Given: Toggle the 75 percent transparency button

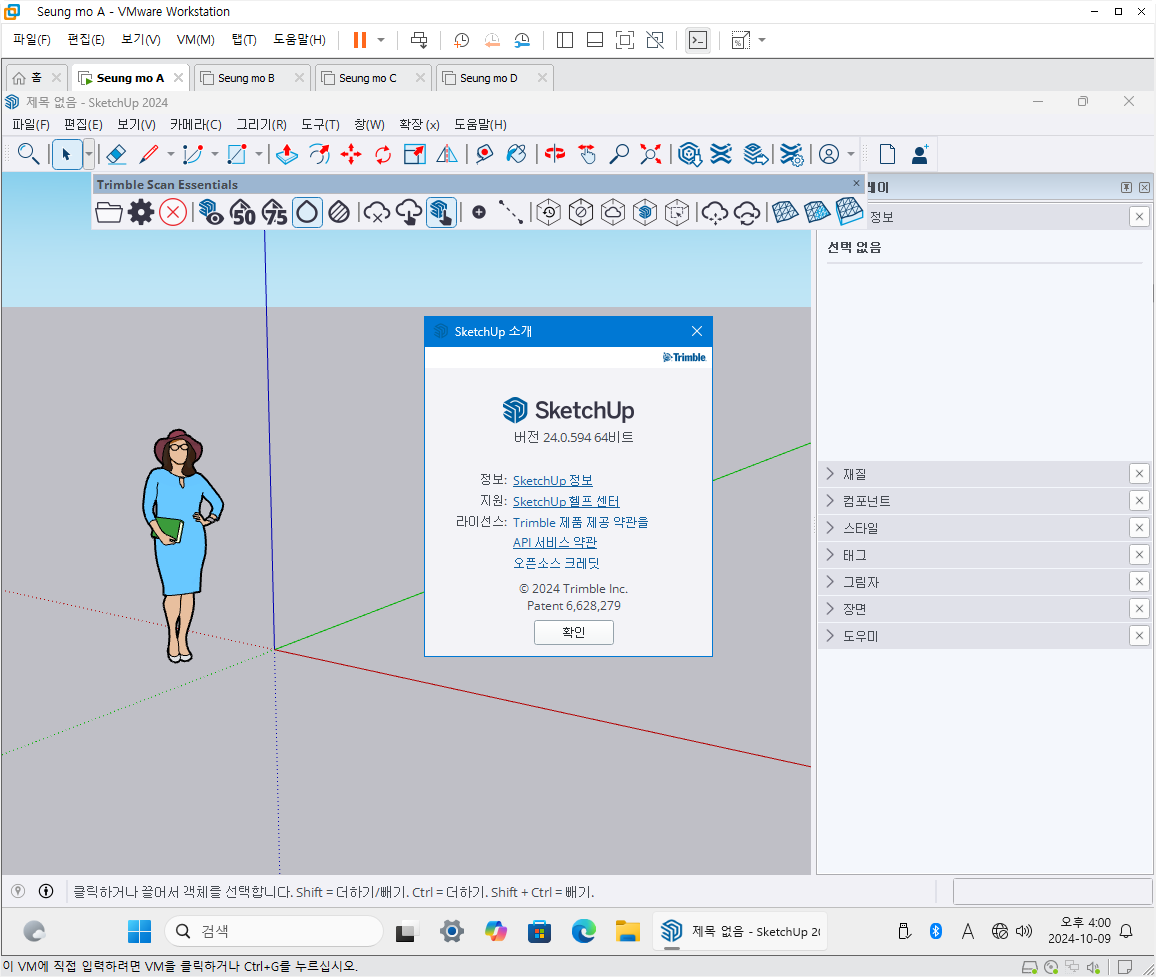Looking at the screenshot, I should click(275, 212).
